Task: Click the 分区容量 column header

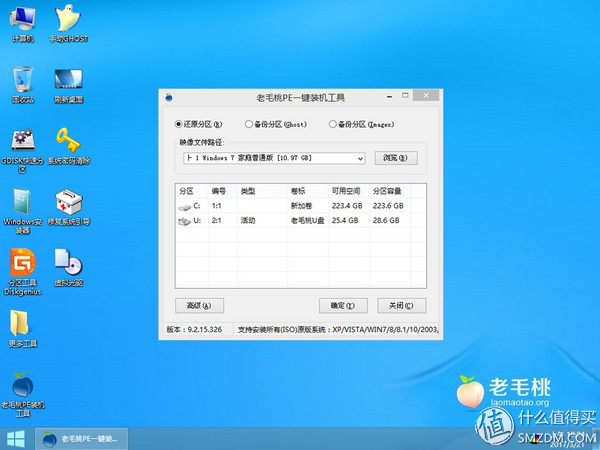Action: tap(390, 191)
